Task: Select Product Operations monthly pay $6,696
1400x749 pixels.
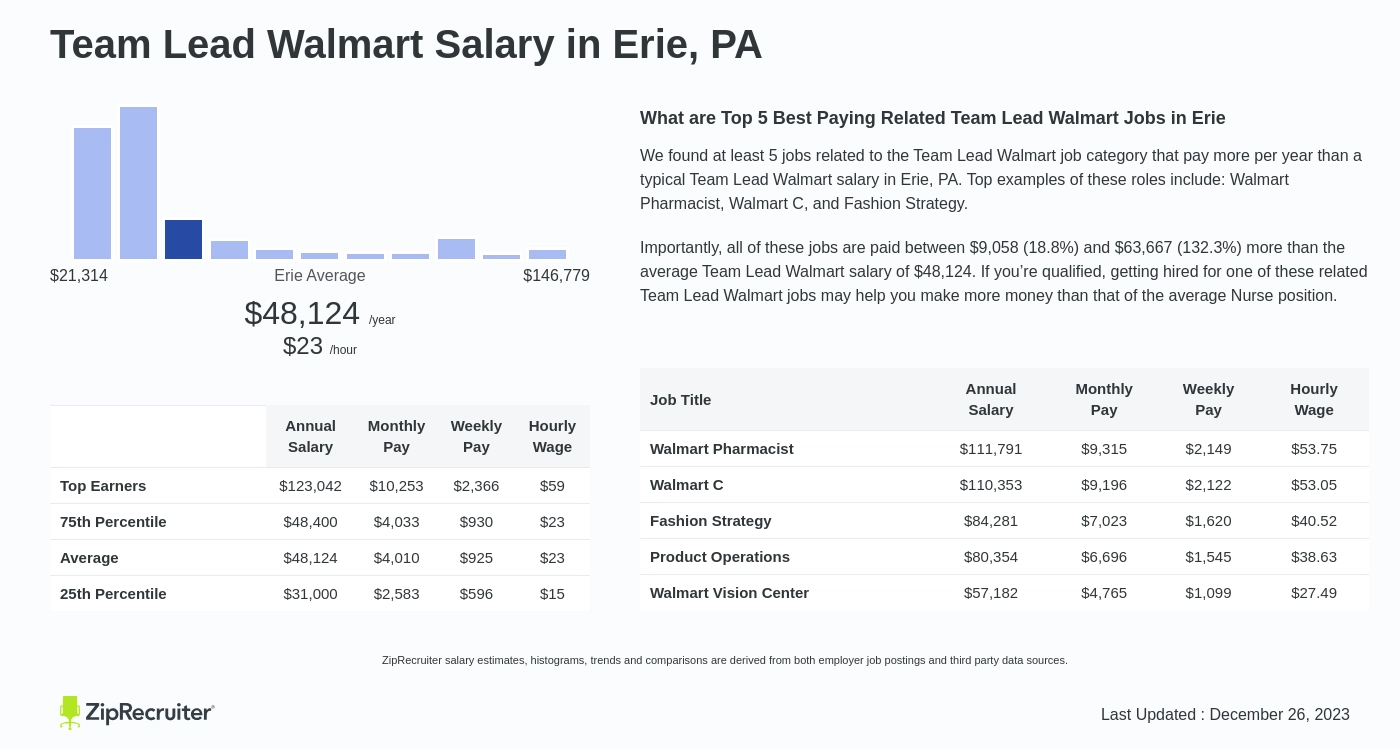Action: point(1104,556)
